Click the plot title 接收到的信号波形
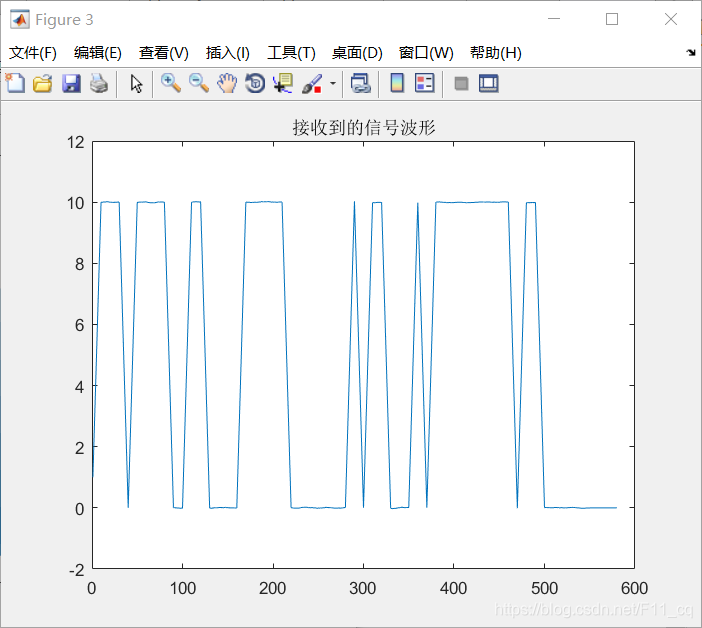This screenshot has height=628, width=702. pos(364,128)
